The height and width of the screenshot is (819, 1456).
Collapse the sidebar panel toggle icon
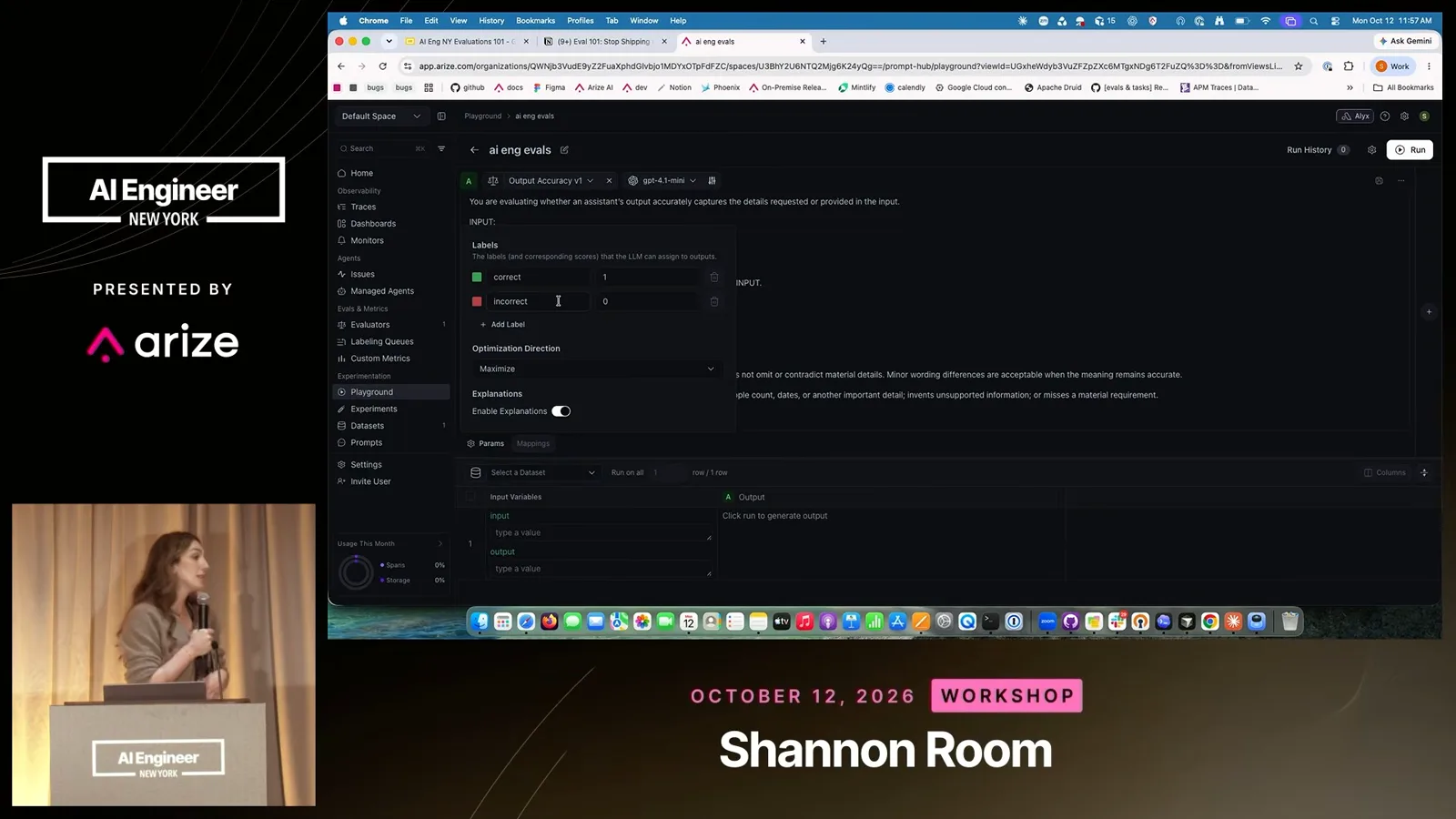(x=441, y=116)
